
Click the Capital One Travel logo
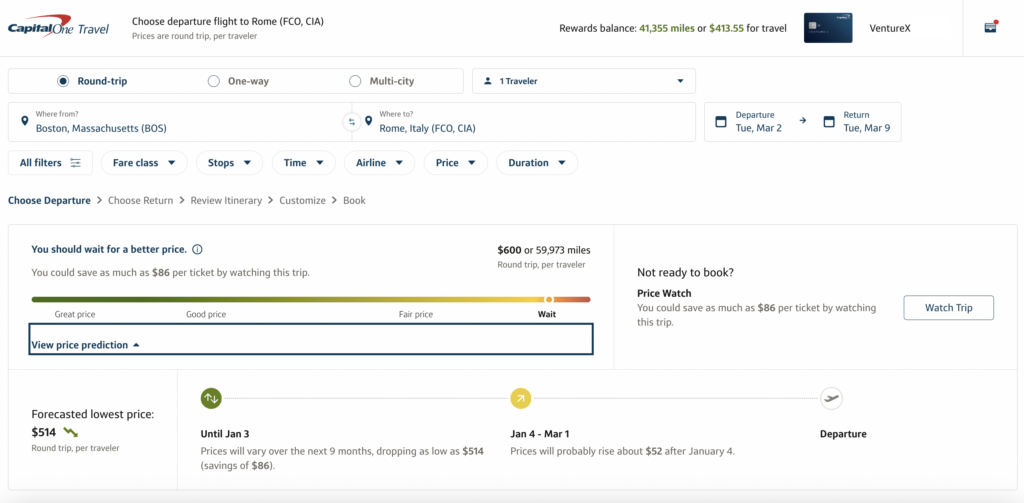coord(58,29)
